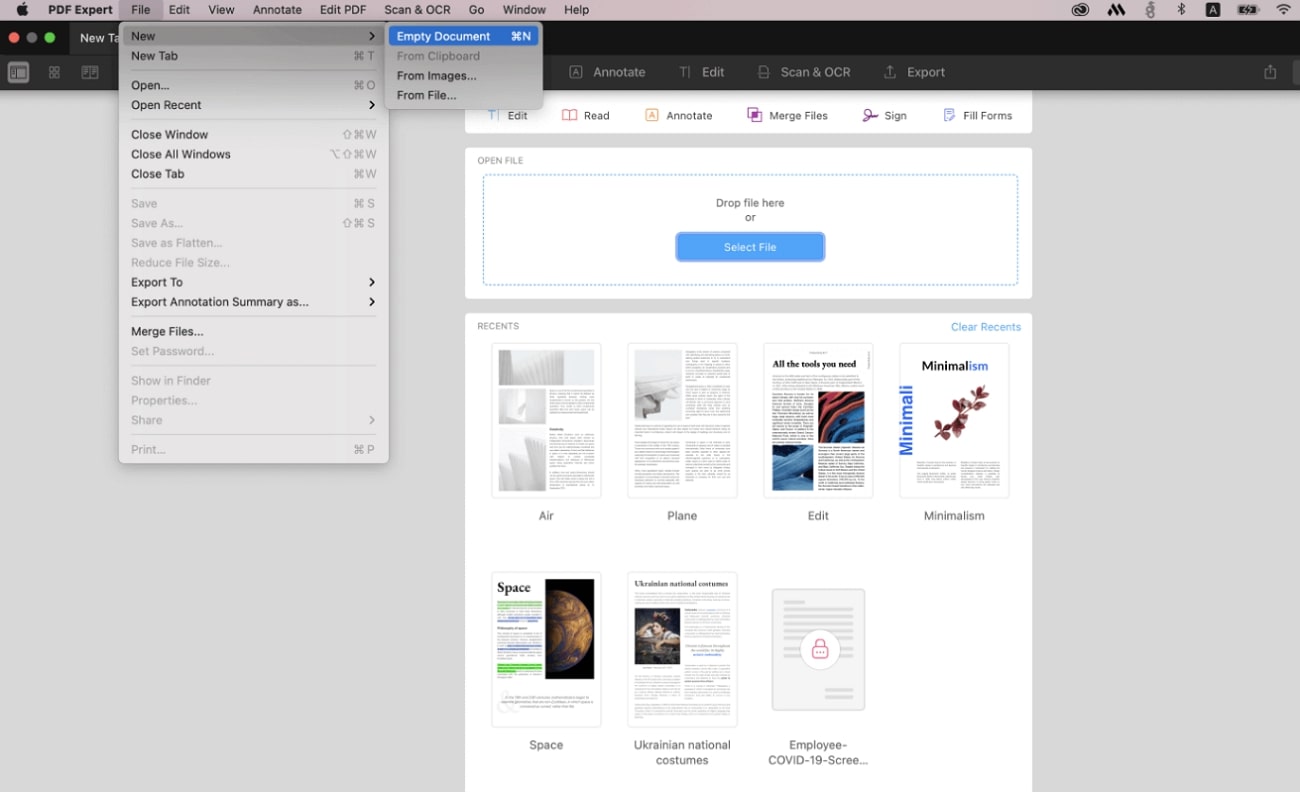
Task: Open the Ukrainian national costumes thumbnail
Action: tap(682, 649)
